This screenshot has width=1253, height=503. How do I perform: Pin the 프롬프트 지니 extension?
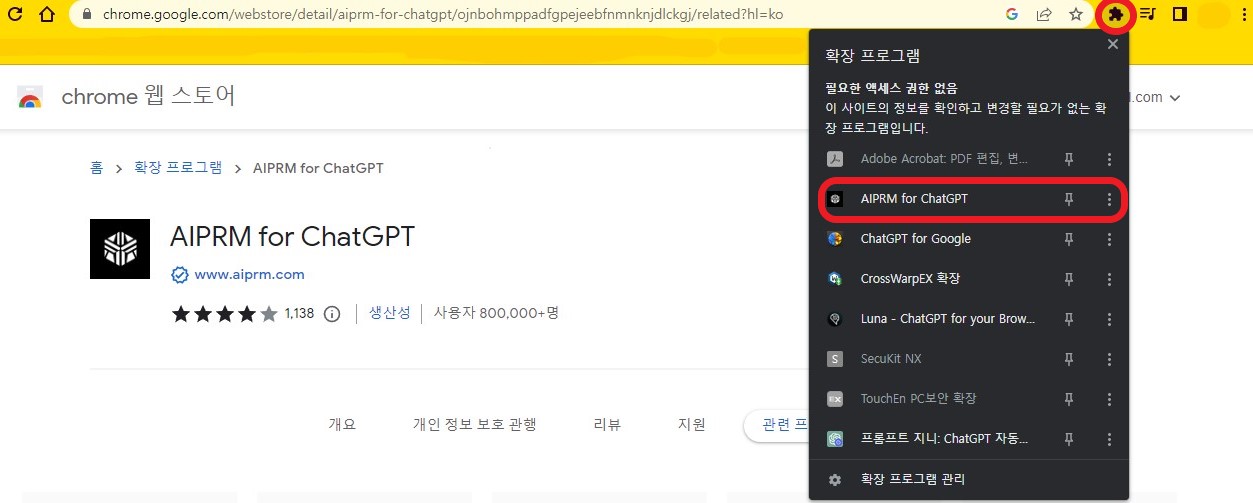pos(1069,439)
